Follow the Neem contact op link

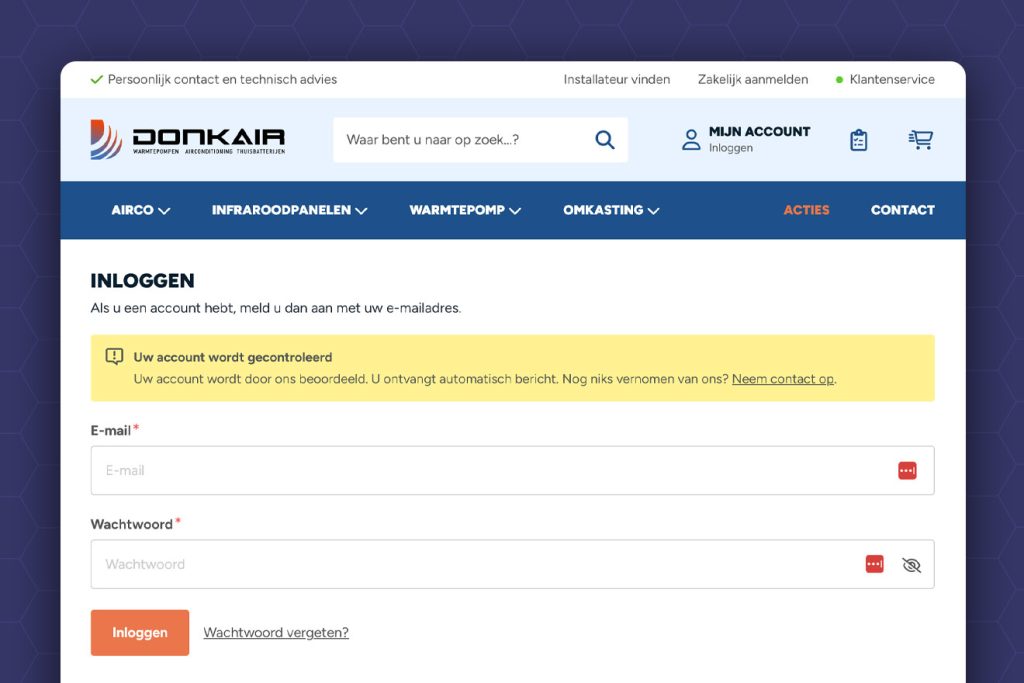[783, 379]
